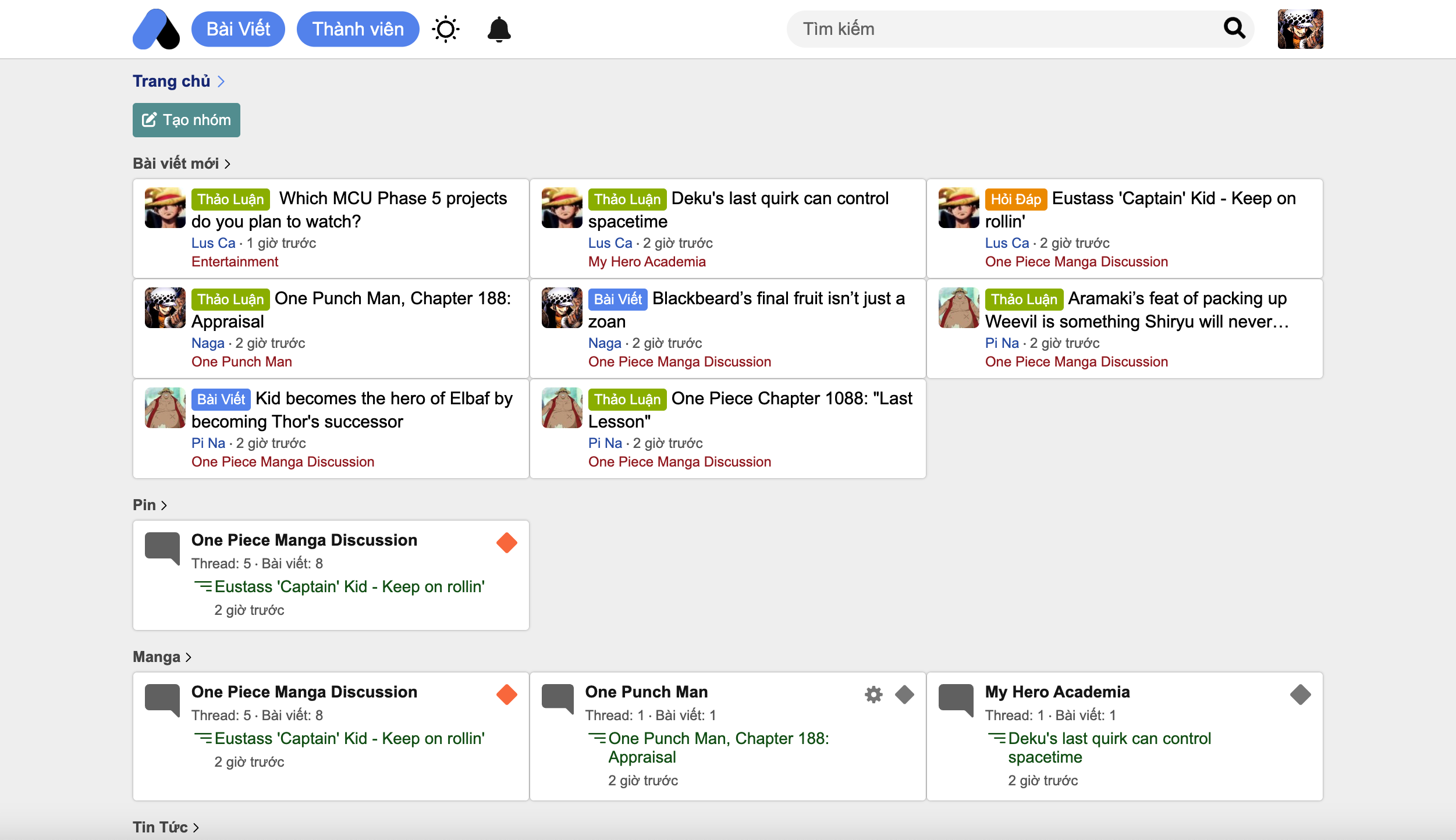Open the notifications bell icon
The image size is (1456, 840).
point(499,29)
